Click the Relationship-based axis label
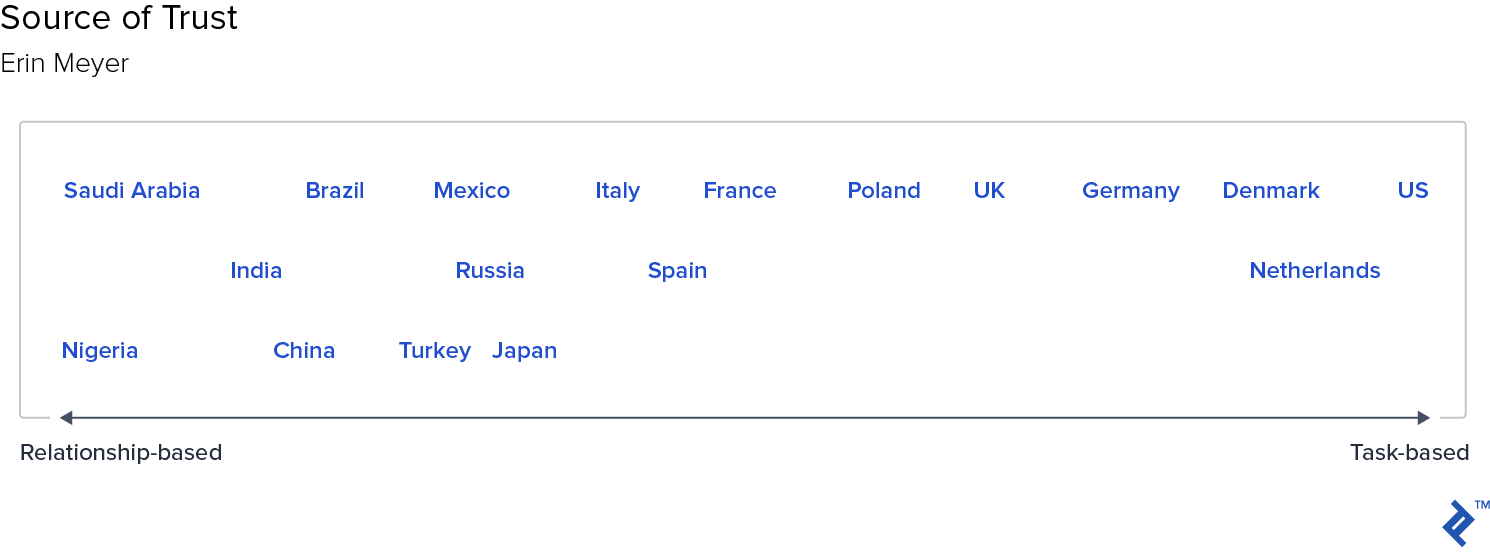Viewport: 1490px width, 558px height. click(121, 453)
